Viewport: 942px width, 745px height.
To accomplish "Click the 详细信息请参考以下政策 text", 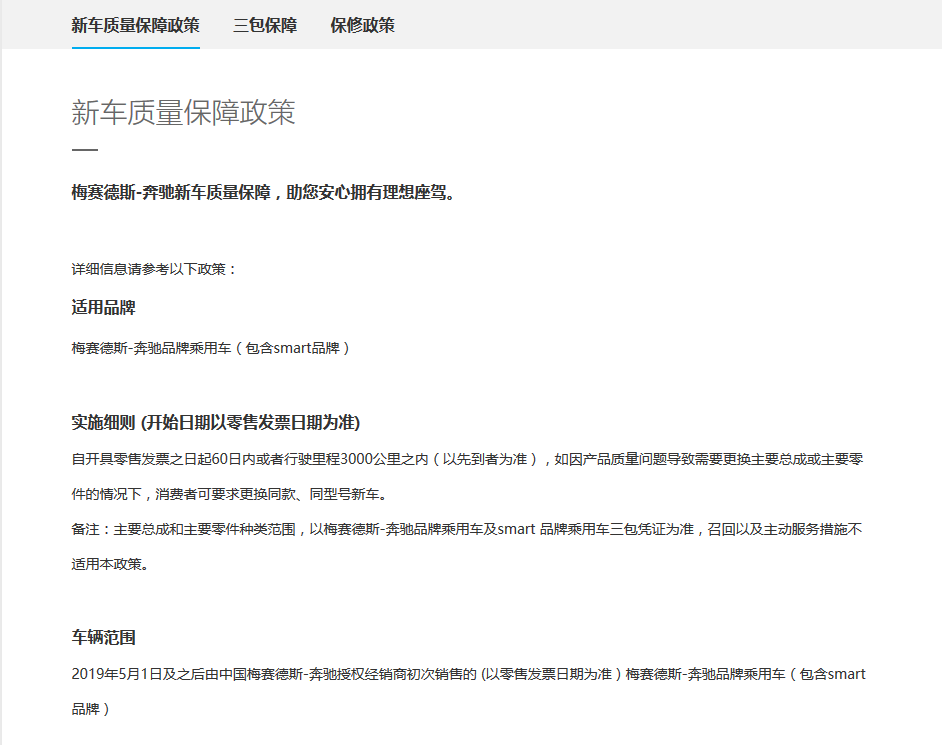I will (x=154, y=269).
